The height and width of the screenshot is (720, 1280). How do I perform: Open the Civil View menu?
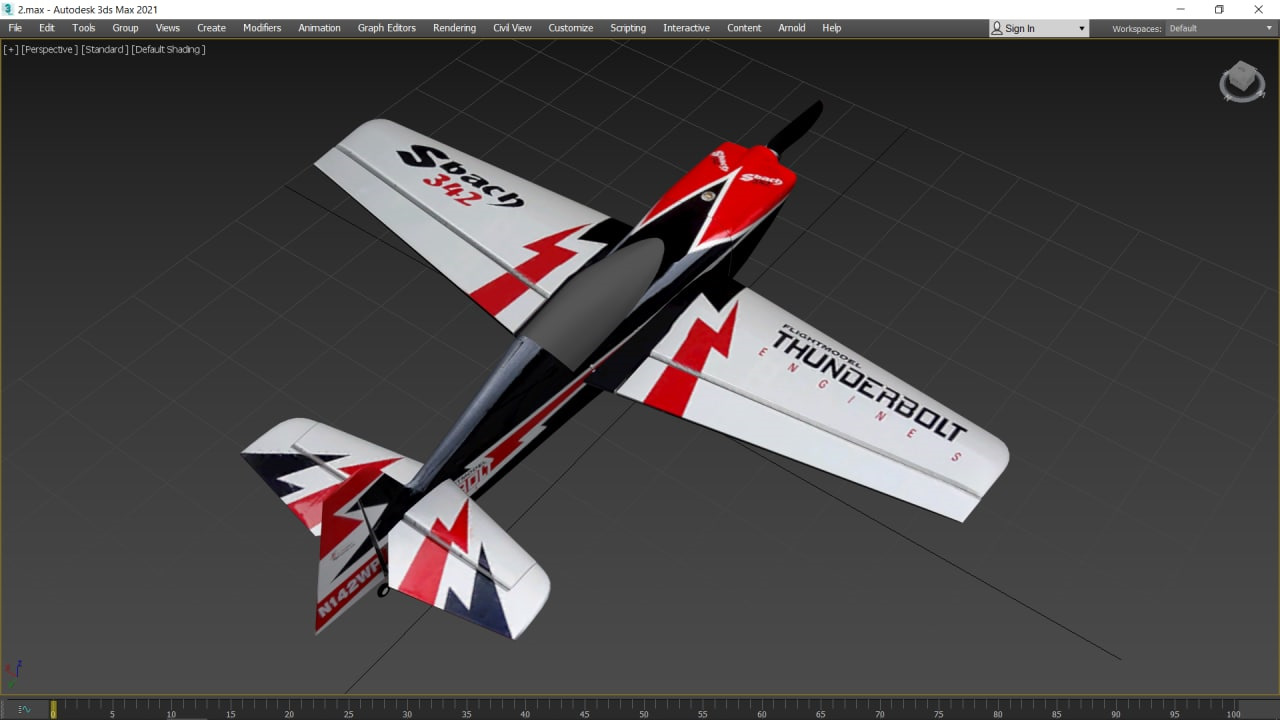(512, 28)
